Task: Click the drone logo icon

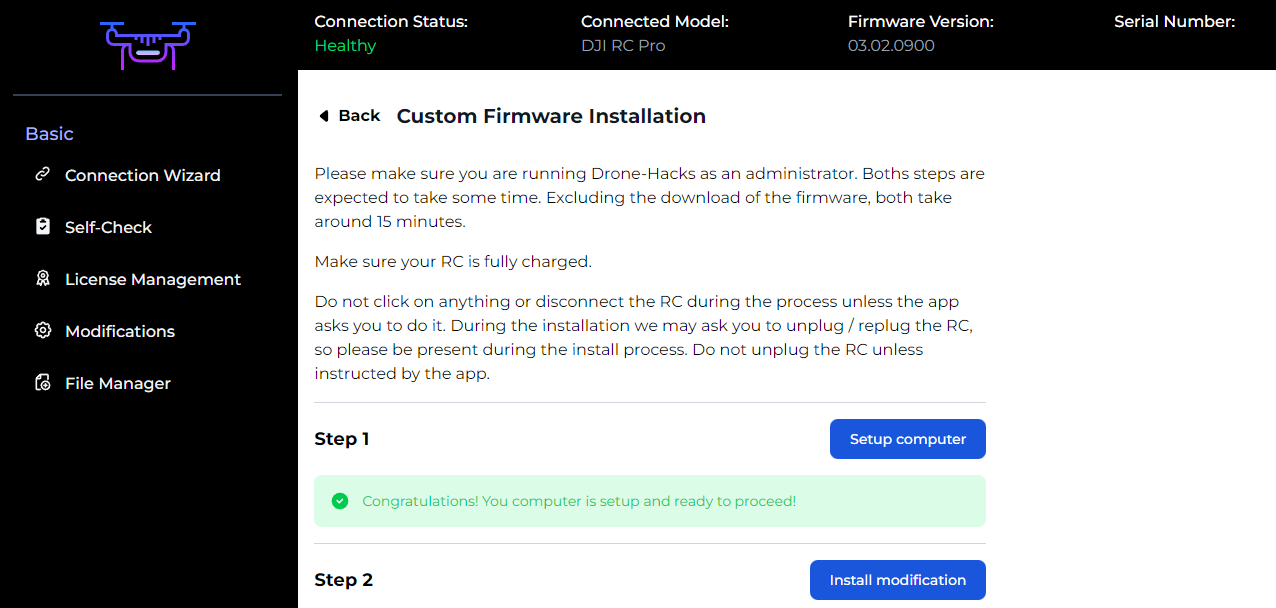Action: (148, 45)
